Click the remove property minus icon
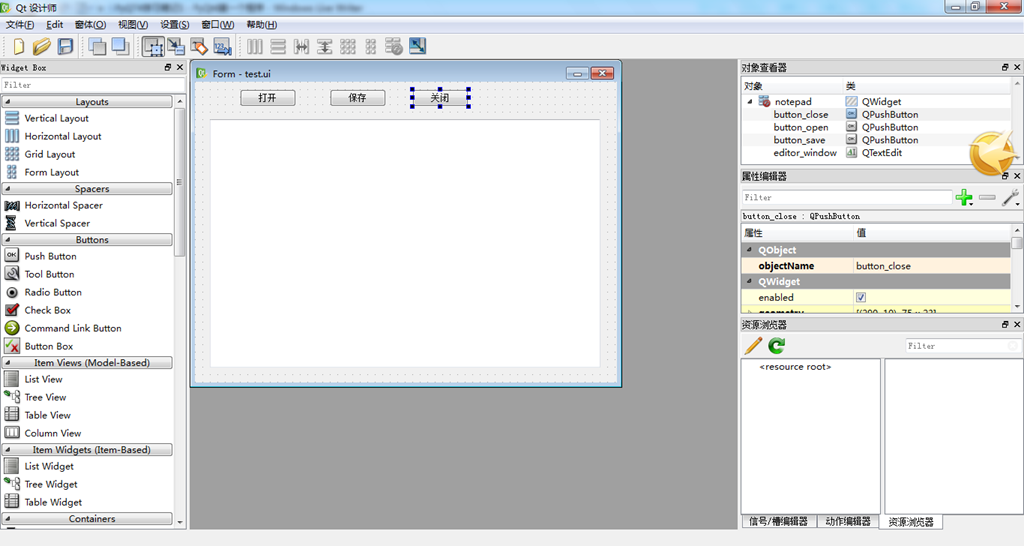1024x546 pixels. coord(987,197)
